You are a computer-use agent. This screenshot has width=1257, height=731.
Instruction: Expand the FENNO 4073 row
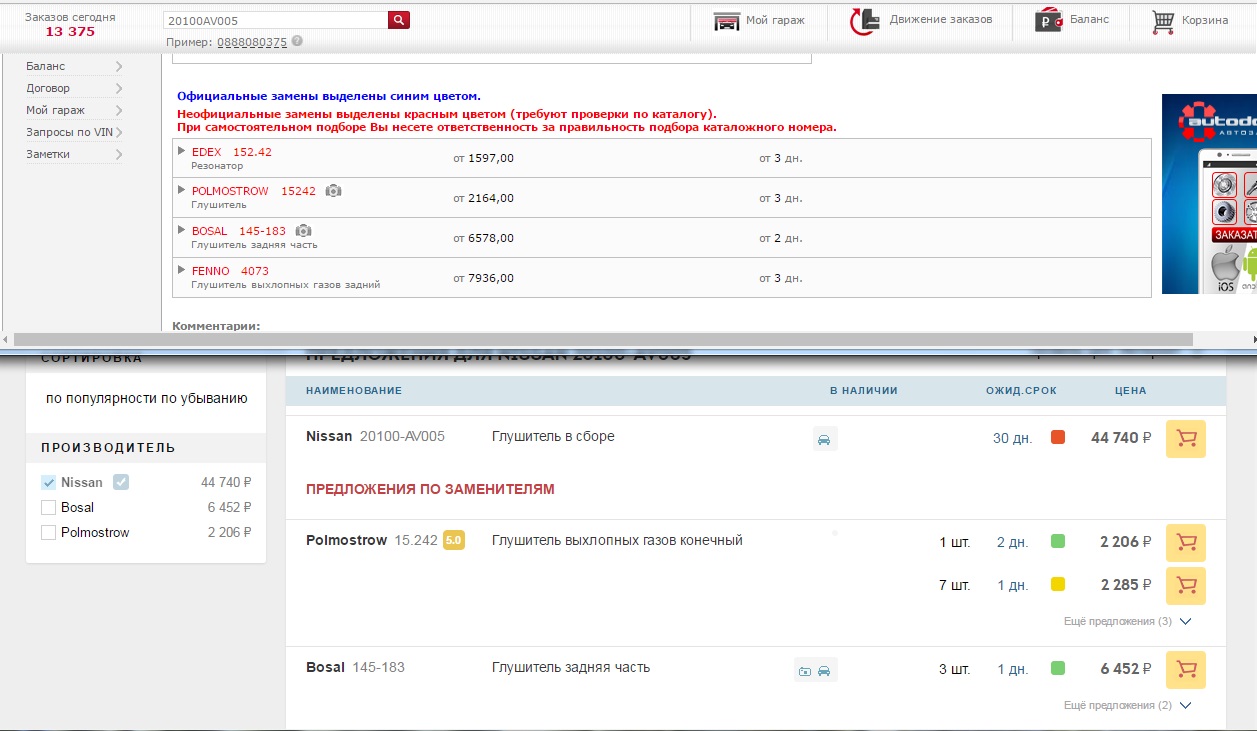click(182, 270)
